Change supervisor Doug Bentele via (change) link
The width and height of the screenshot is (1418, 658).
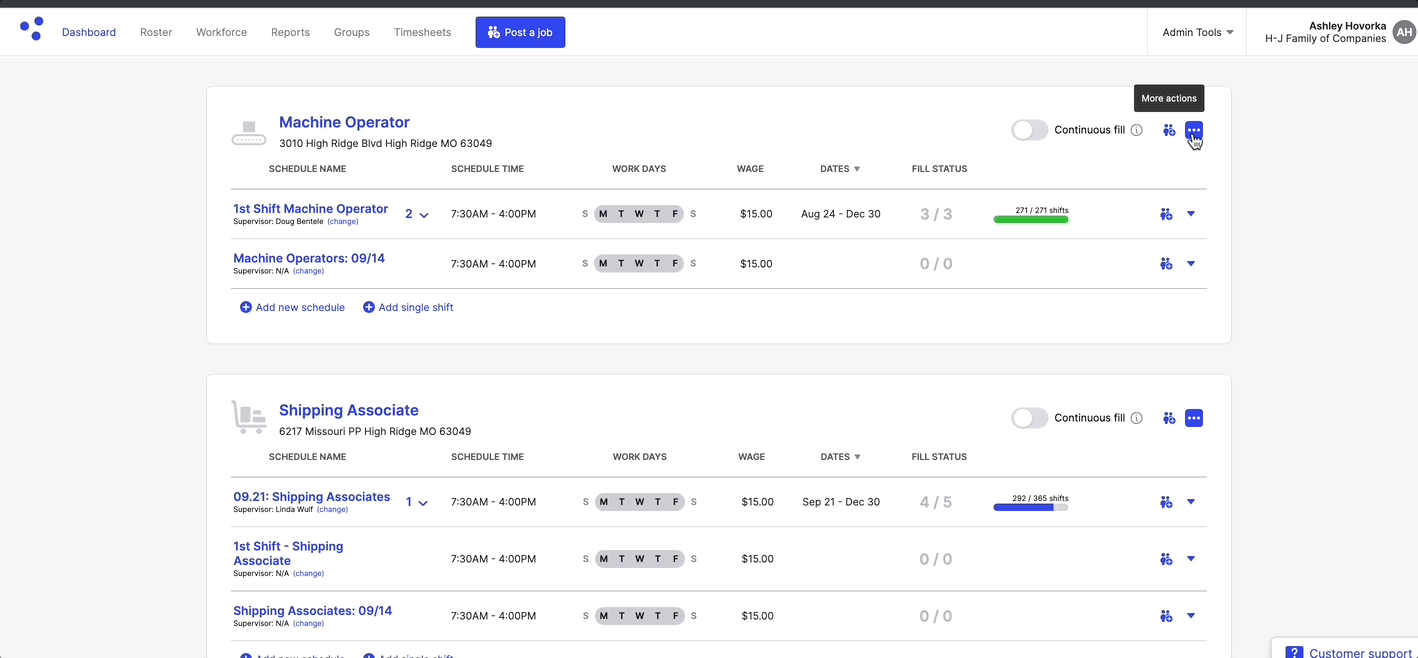343,222
